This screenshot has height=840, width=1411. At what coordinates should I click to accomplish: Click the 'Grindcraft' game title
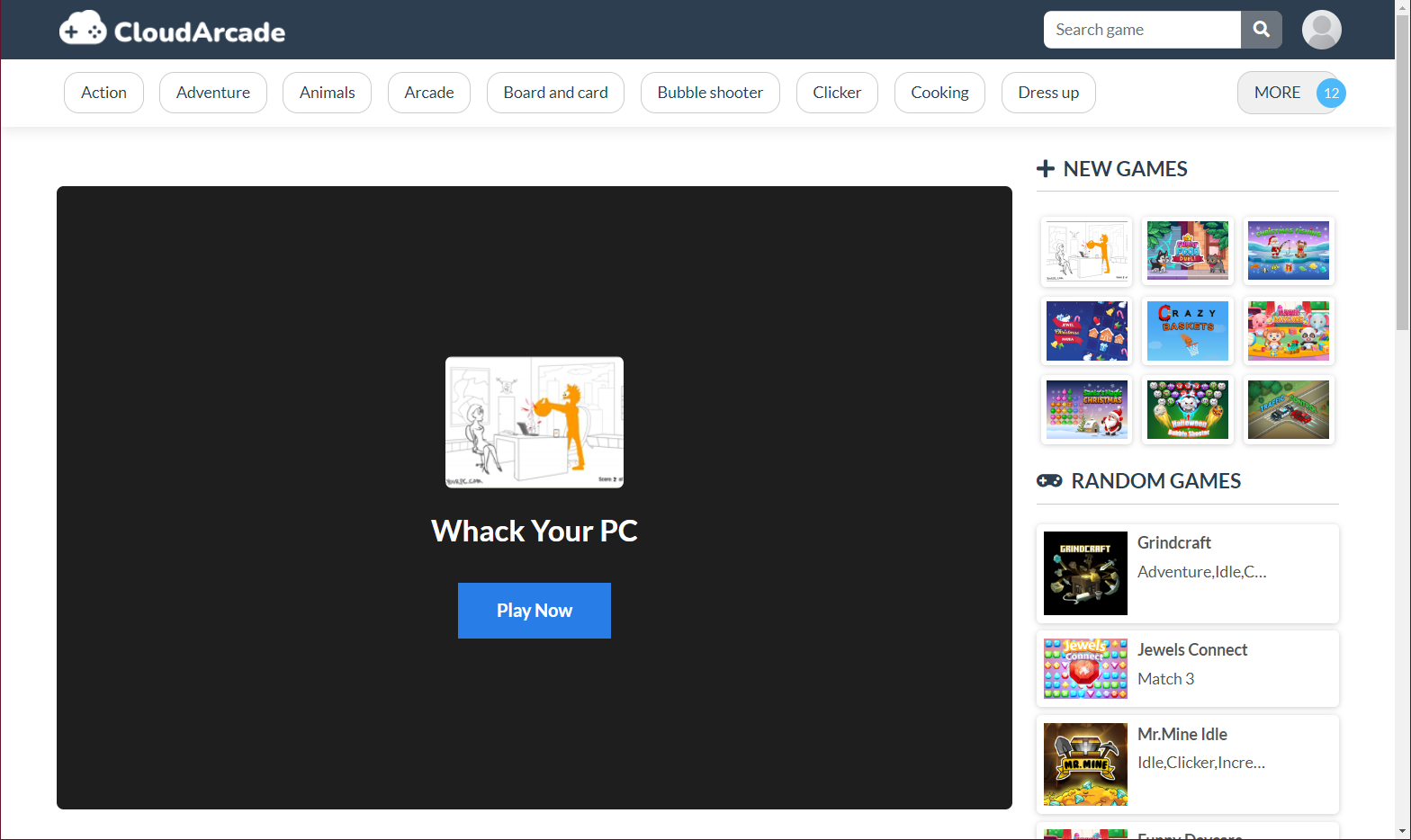click(x=1174, y=542)
